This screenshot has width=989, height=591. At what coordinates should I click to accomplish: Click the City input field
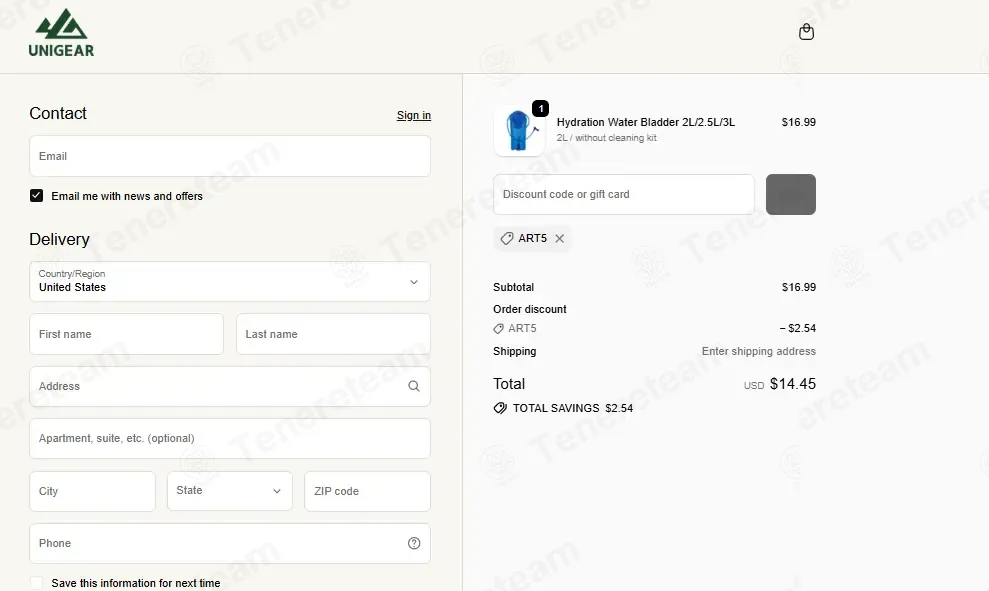click(92, 491)
